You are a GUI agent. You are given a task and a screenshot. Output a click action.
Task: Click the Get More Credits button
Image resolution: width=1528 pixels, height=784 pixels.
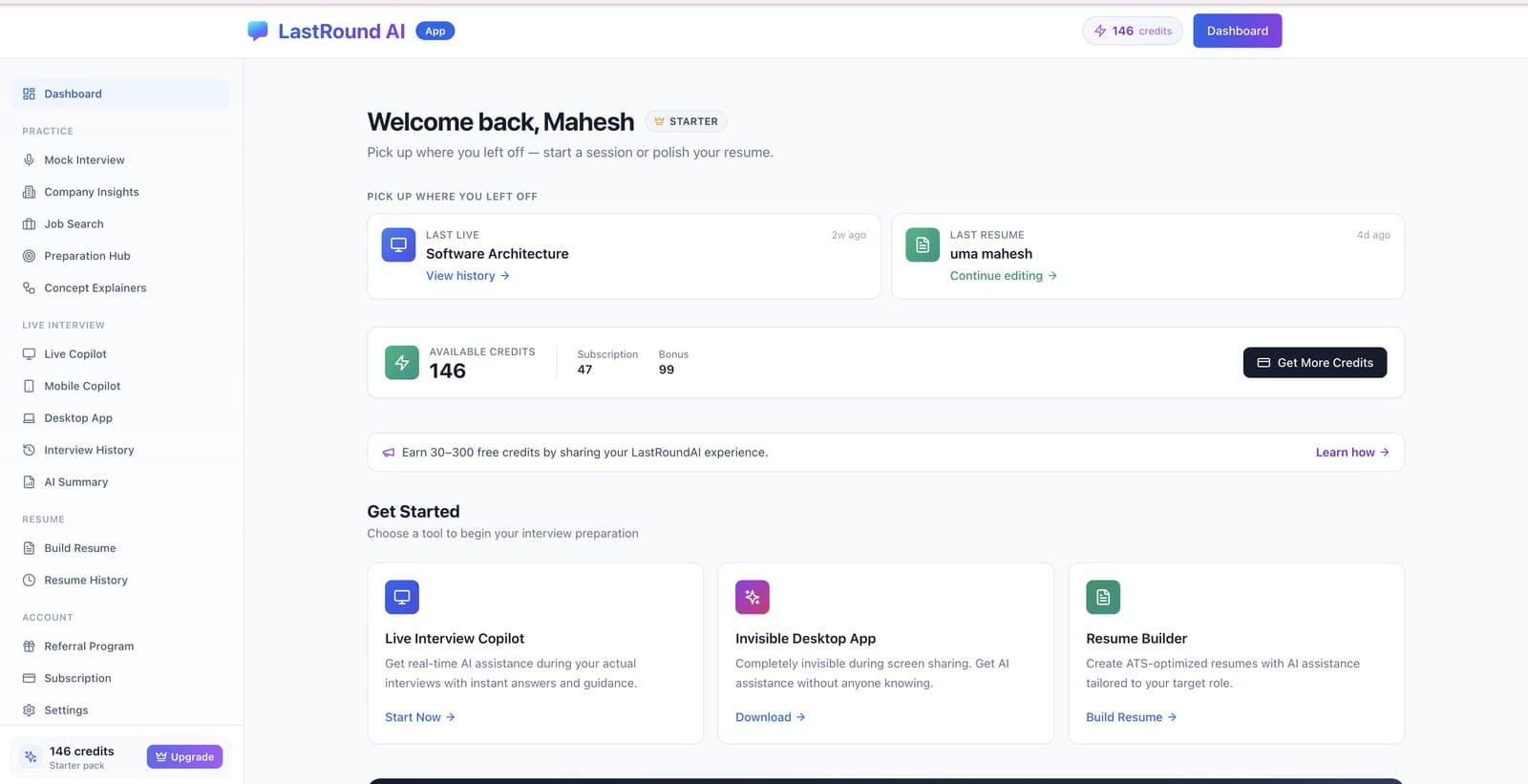[x=1315, y=363]
